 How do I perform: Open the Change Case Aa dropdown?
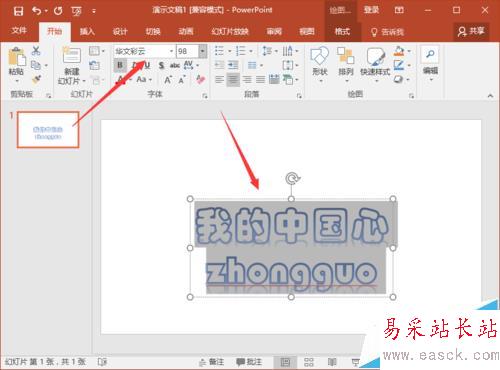[144, 80]
